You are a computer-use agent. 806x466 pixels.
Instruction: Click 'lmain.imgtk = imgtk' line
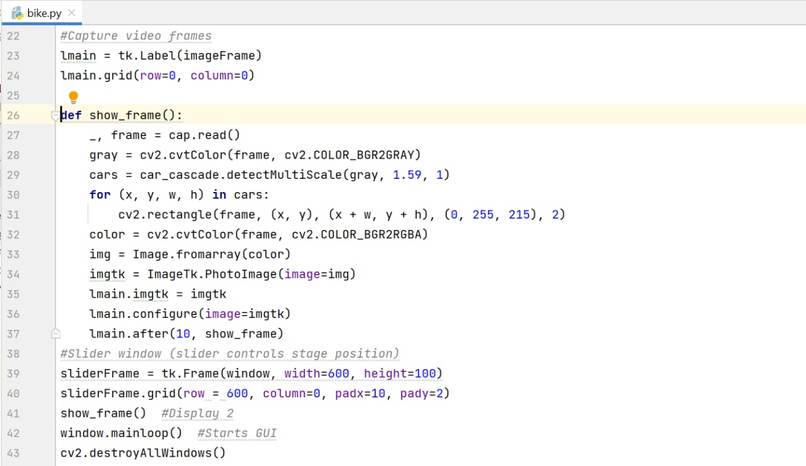point(157,294)
